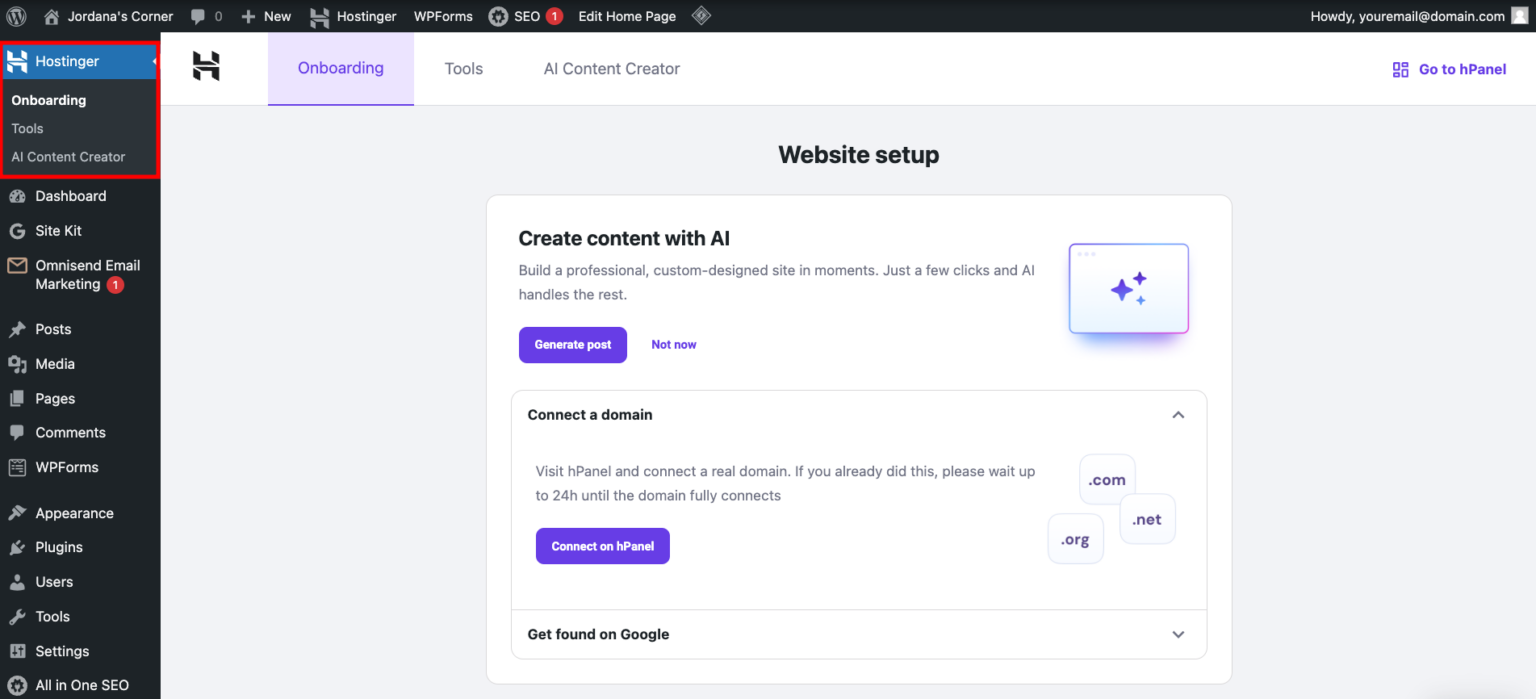Open the Media library icon
This screenshot has height=699, width=1536.
[18, 363]
